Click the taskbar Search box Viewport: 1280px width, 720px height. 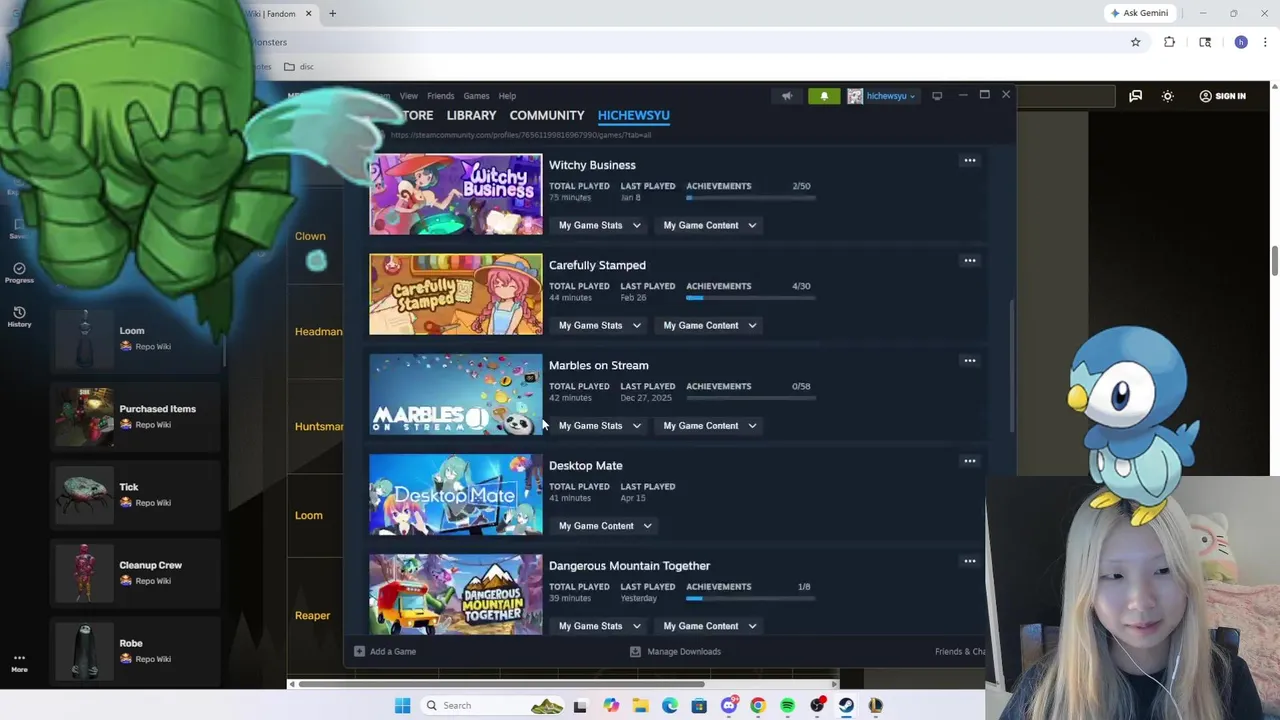coord(492,705)
